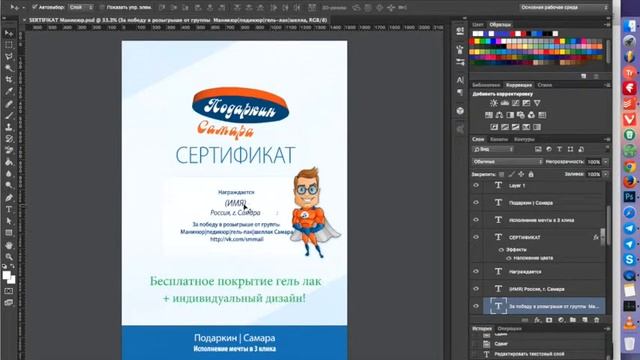640x360 pixels.
Task: Lock all for the selected layer
Action: (531, 174)
